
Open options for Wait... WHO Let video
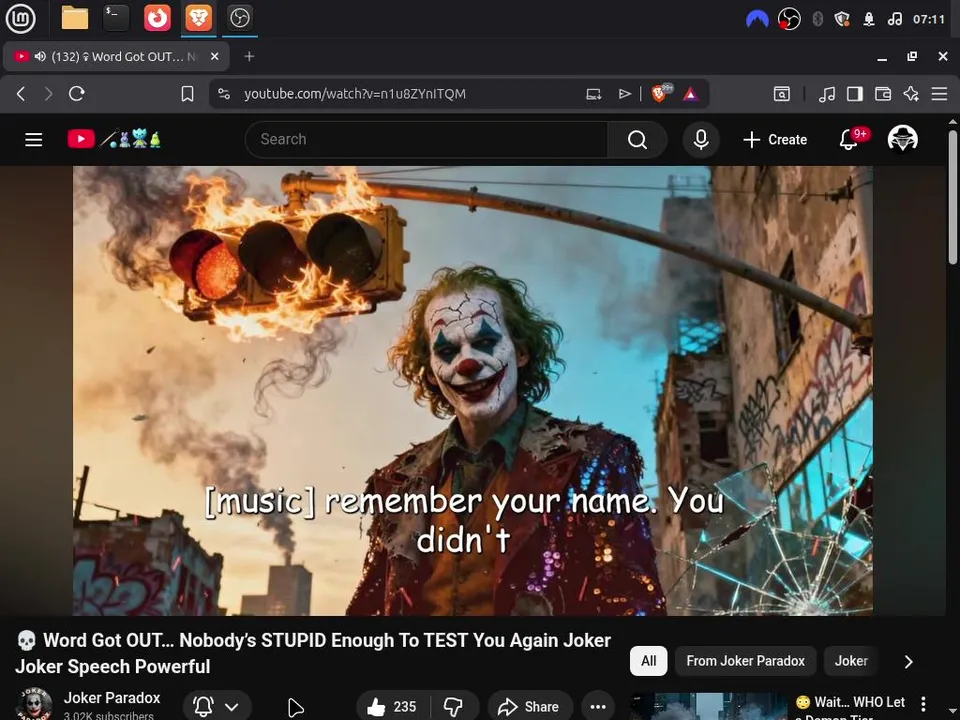[923, 703]
